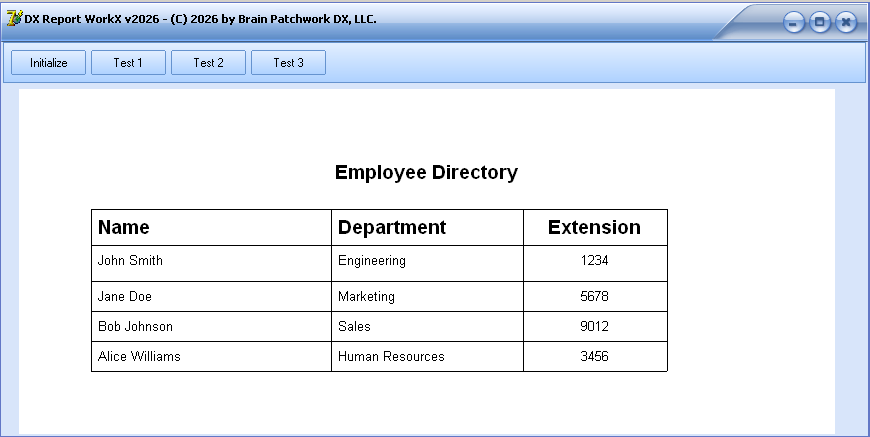
Task: Select the Human Resources department cell
Action: pos(391,356)
